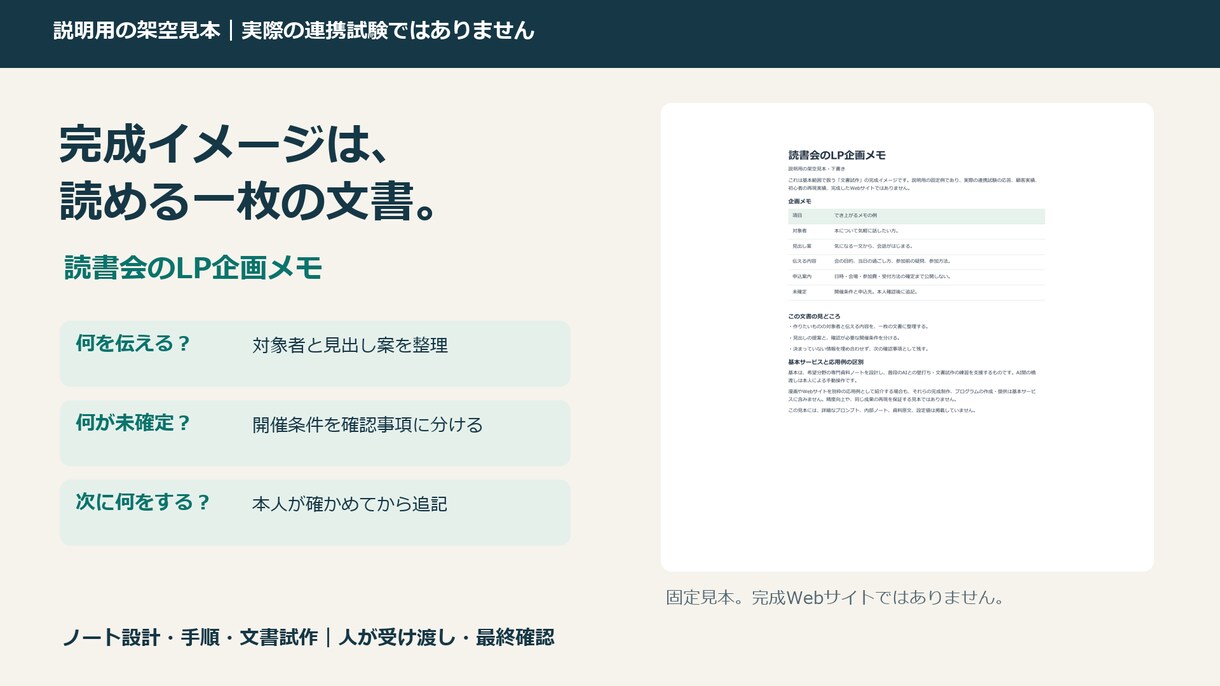Click the '伝える内容' row label in the table
The height and width of the screenshot is (686, 1220).
804,261
